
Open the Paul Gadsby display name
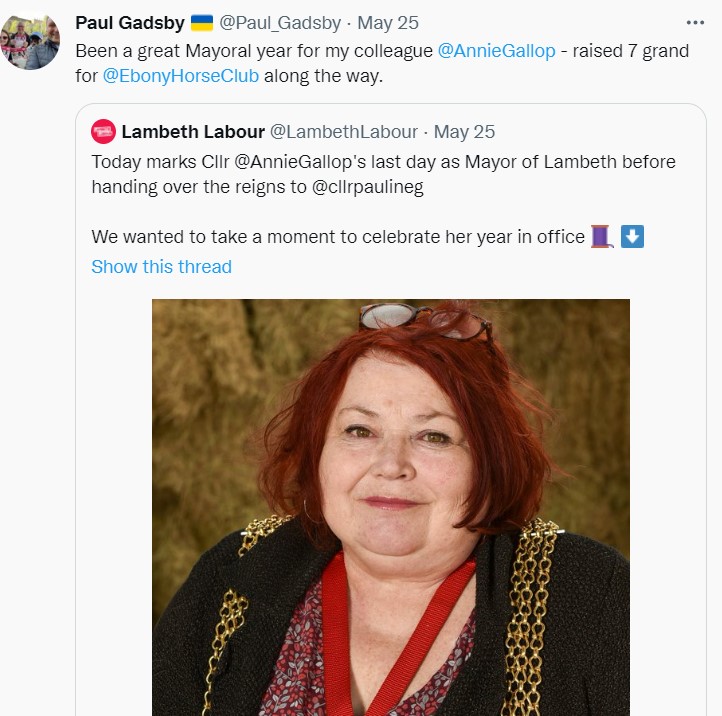click(x=128, y=22)
